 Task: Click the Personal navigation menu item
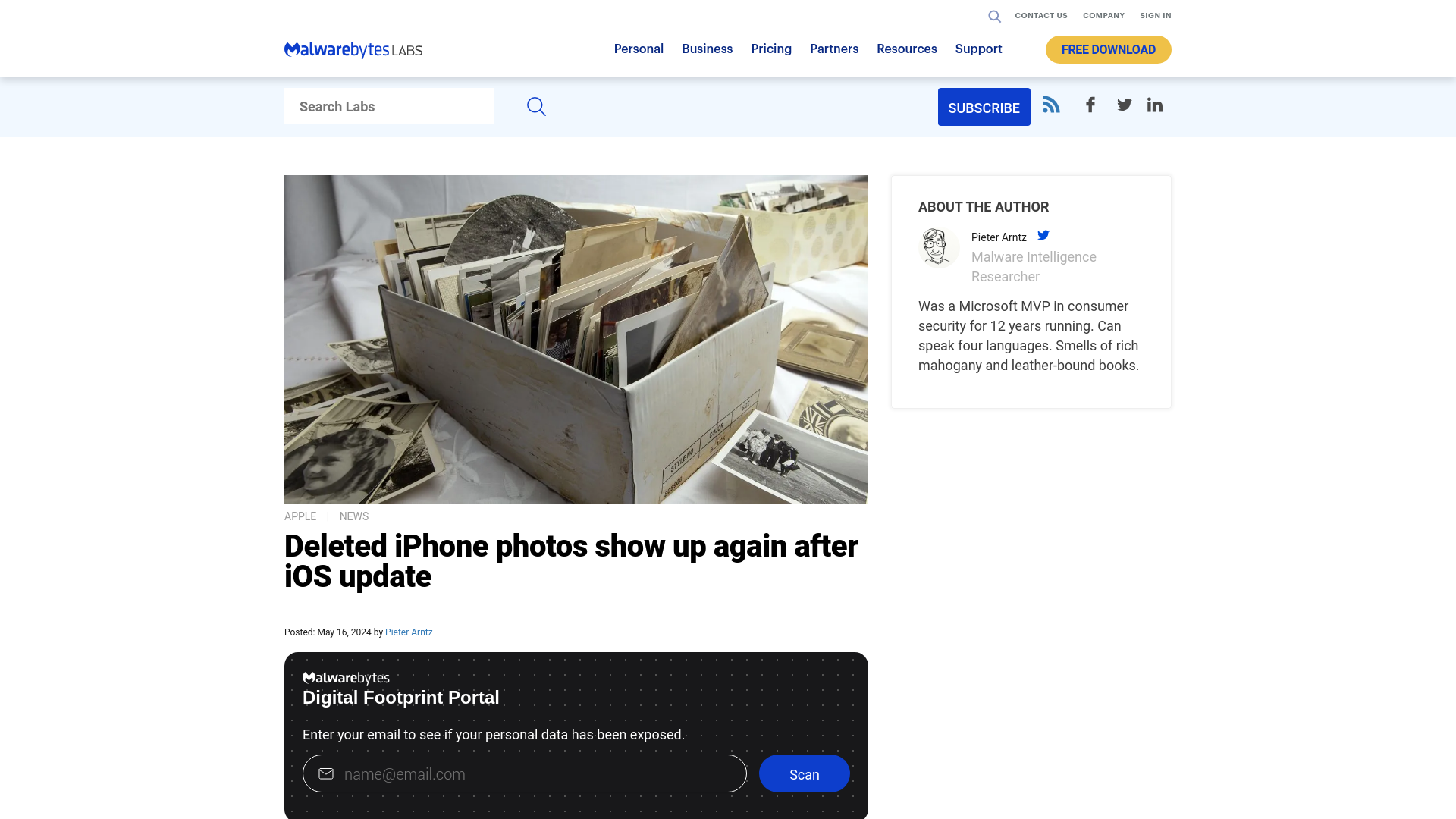(x=638, y=49)
